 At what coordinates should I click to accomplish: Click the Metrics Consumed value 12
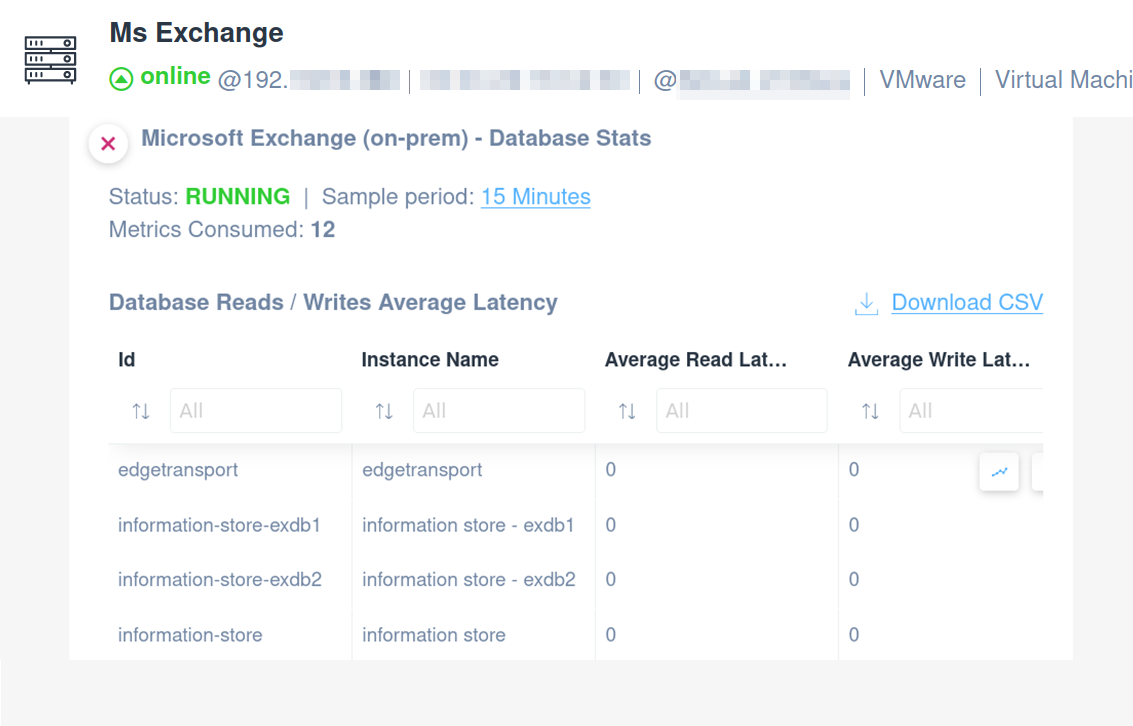[x=323, y=230]
